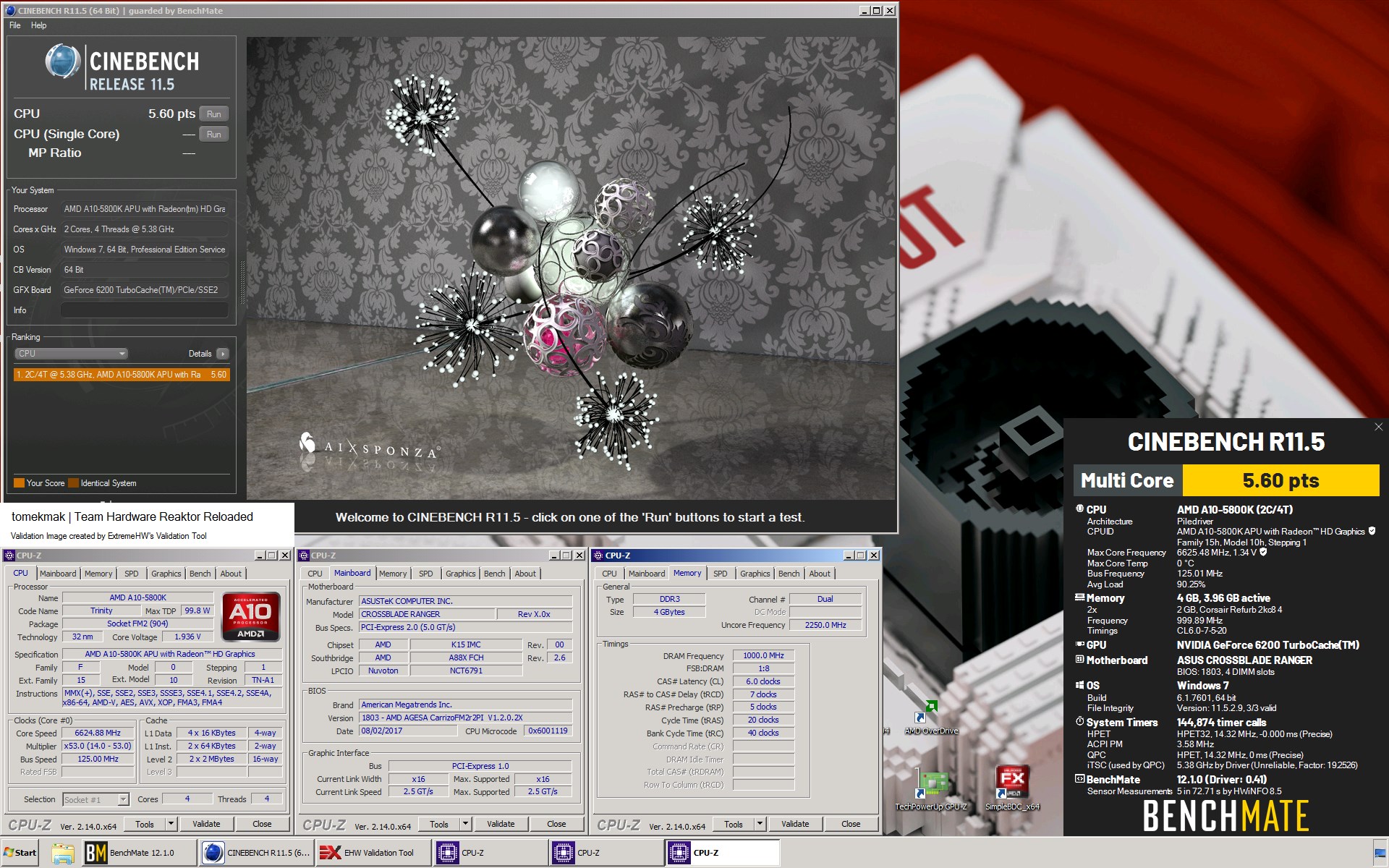
Task: Expand Tools dropdown arrow in right CPU-Z
Action: (x=760, y=824)
